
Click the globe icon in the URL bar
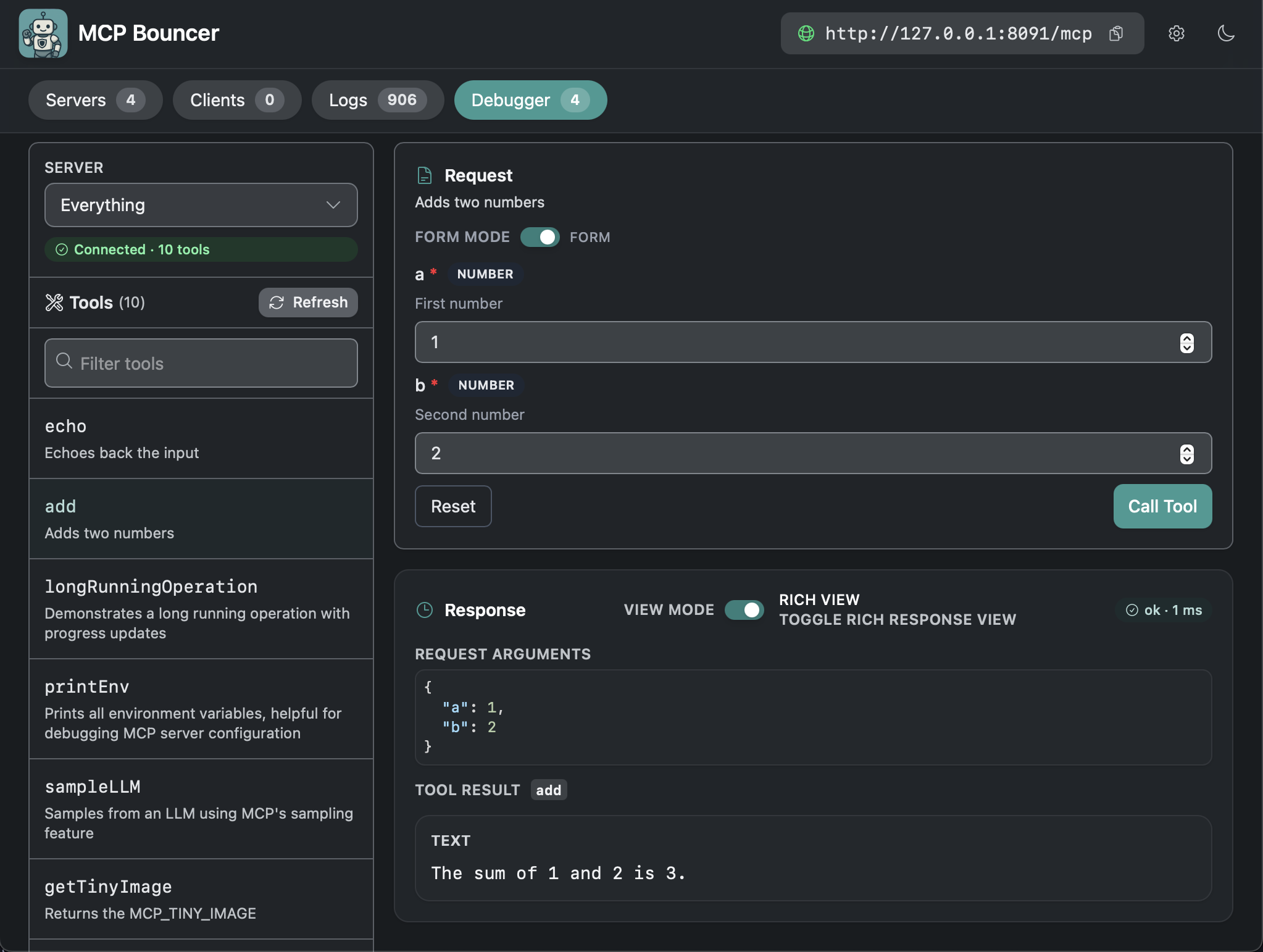[807, 33]
